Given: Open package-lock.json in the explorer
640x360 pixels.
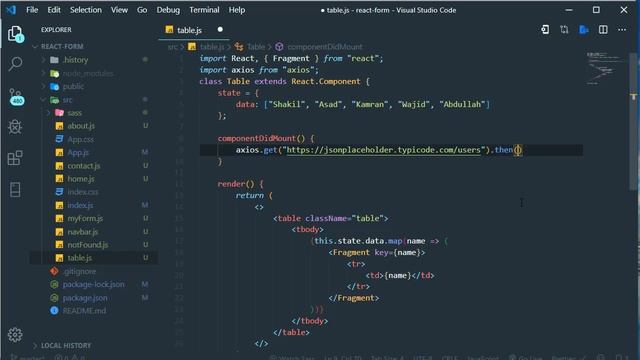Looking at the screenshot, I should [93, 284].
